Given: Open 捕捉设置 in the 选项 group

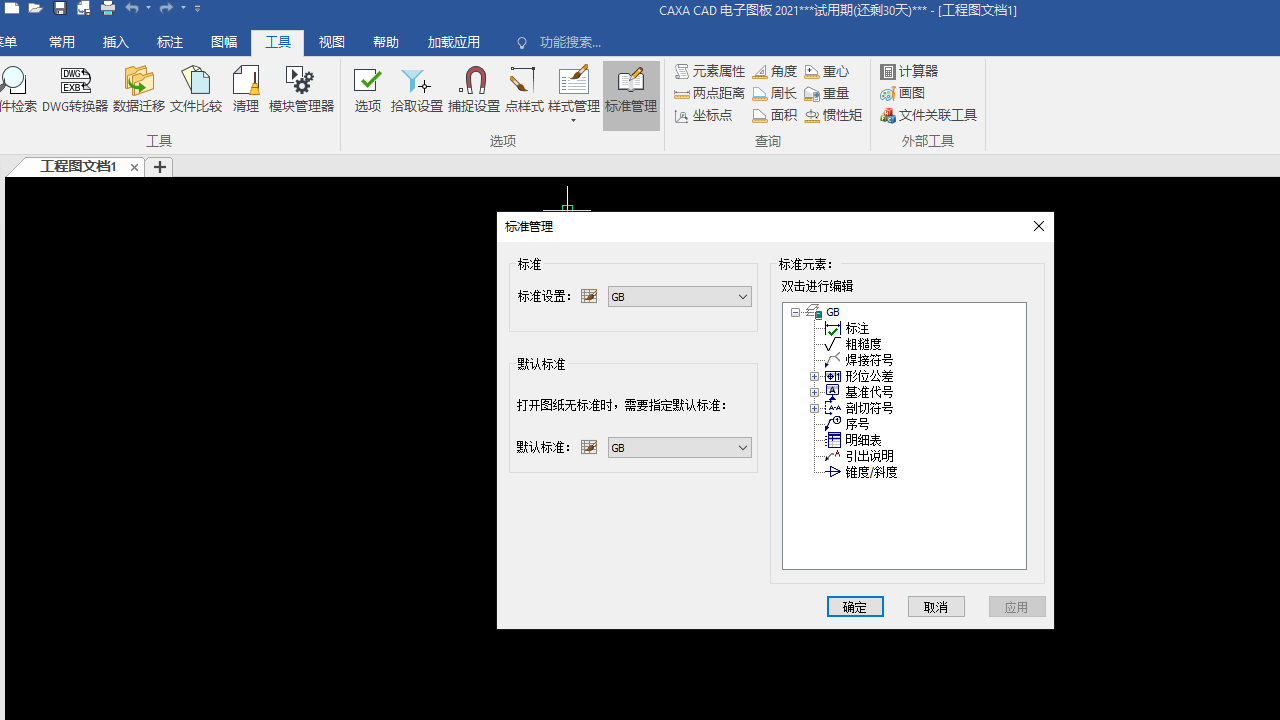Looking at the screenshot, I should pyautogui.click(x=473, y=90).
